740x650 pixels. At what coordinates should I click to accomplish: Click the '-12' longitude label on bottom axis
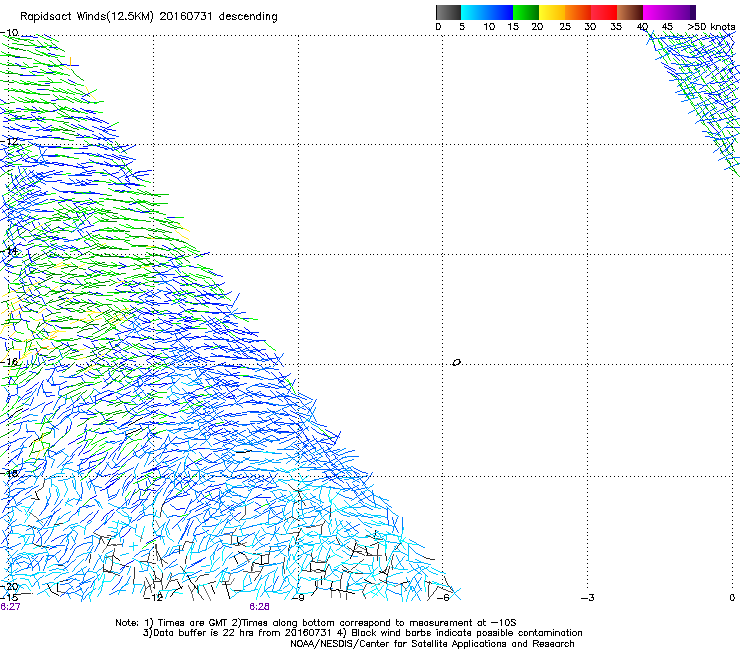click(153, 598)
